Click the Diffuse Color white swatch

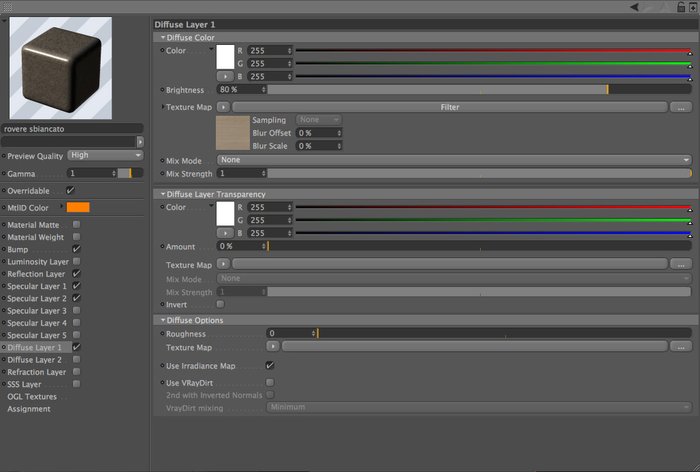click(x=225, y=57)
